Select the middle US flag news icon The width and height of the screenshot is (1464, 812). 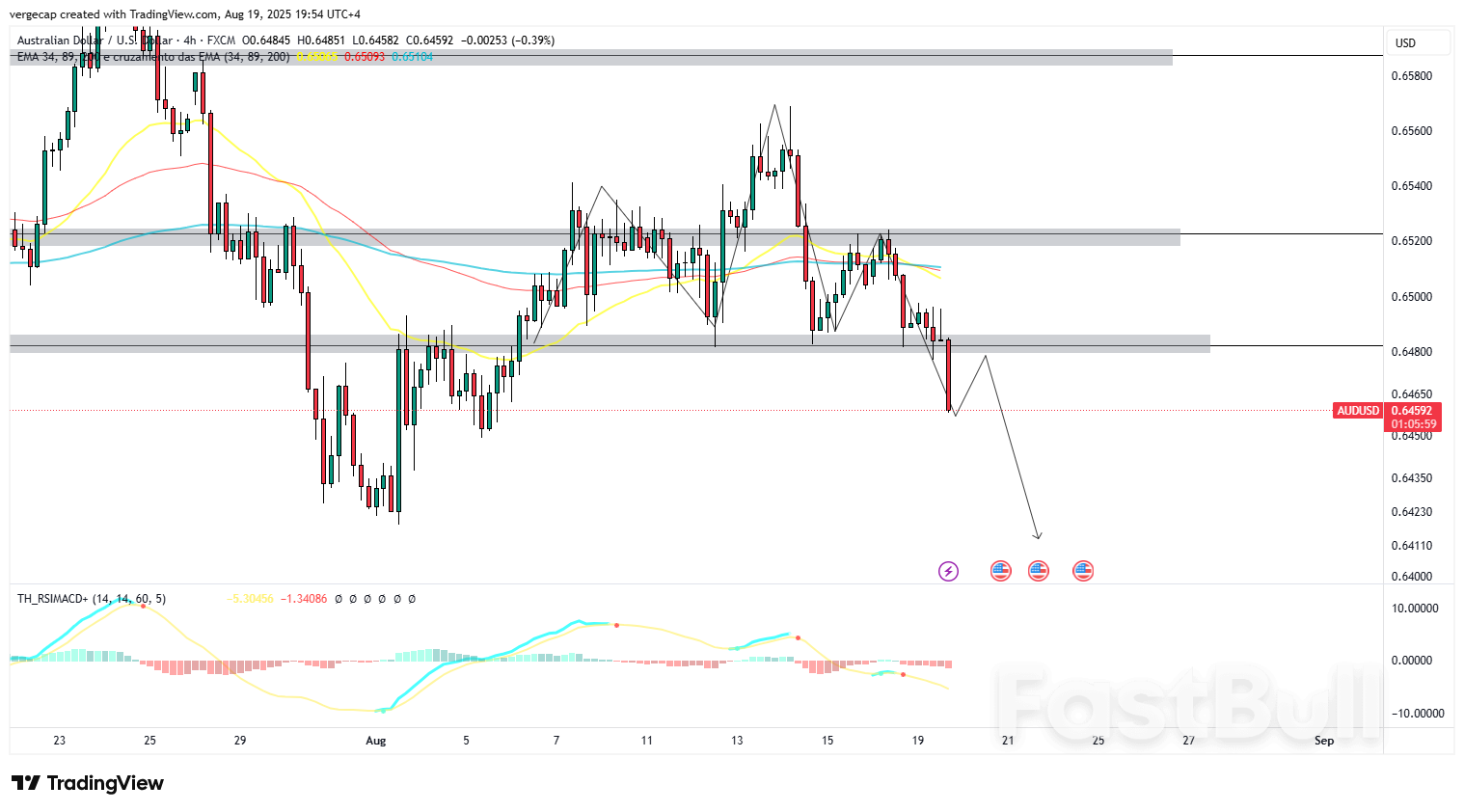pyautogui.click(x=1038, y=570)
